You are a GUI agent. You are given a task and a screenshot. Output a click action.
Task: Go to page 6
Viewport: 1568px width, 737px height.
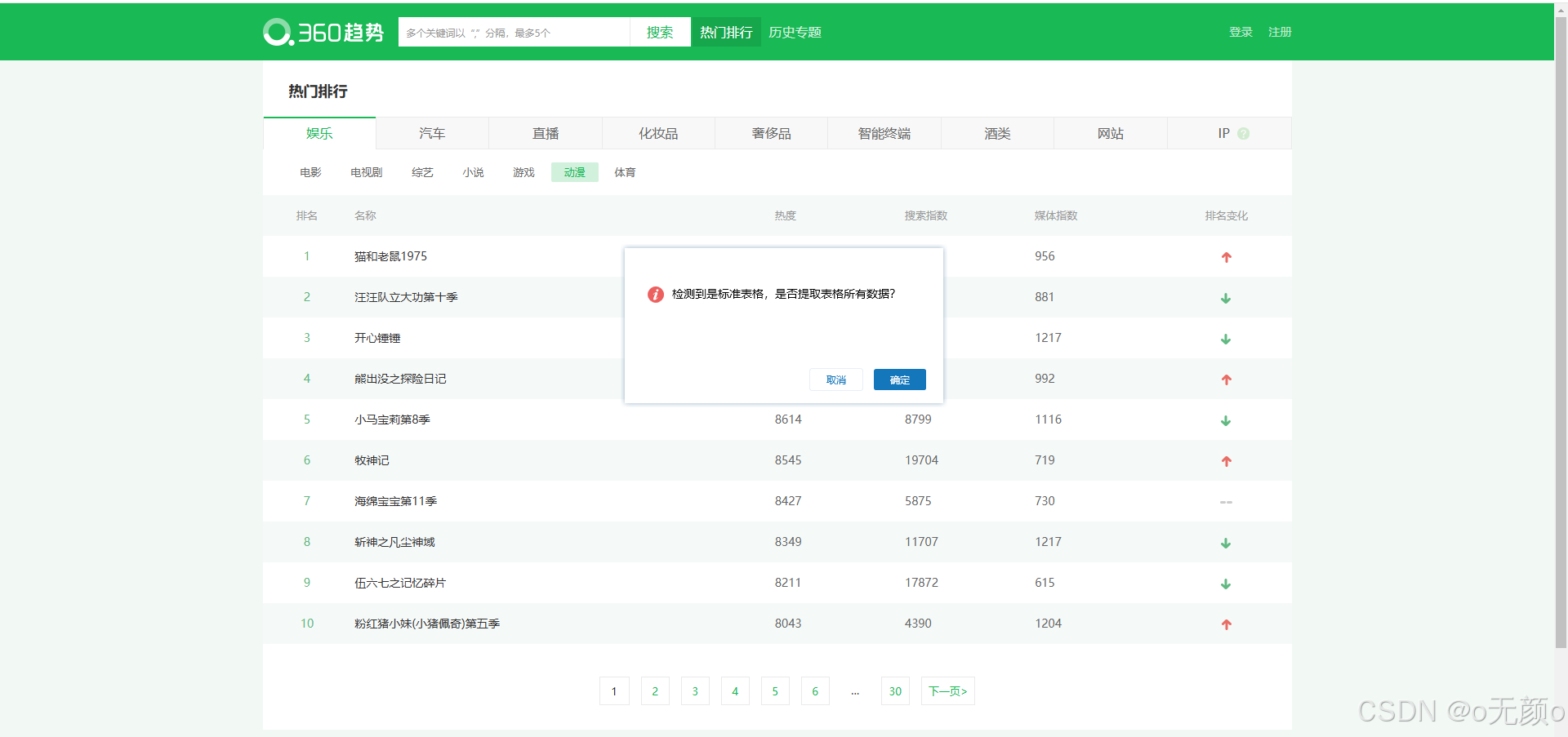click(x=815, y=691)
